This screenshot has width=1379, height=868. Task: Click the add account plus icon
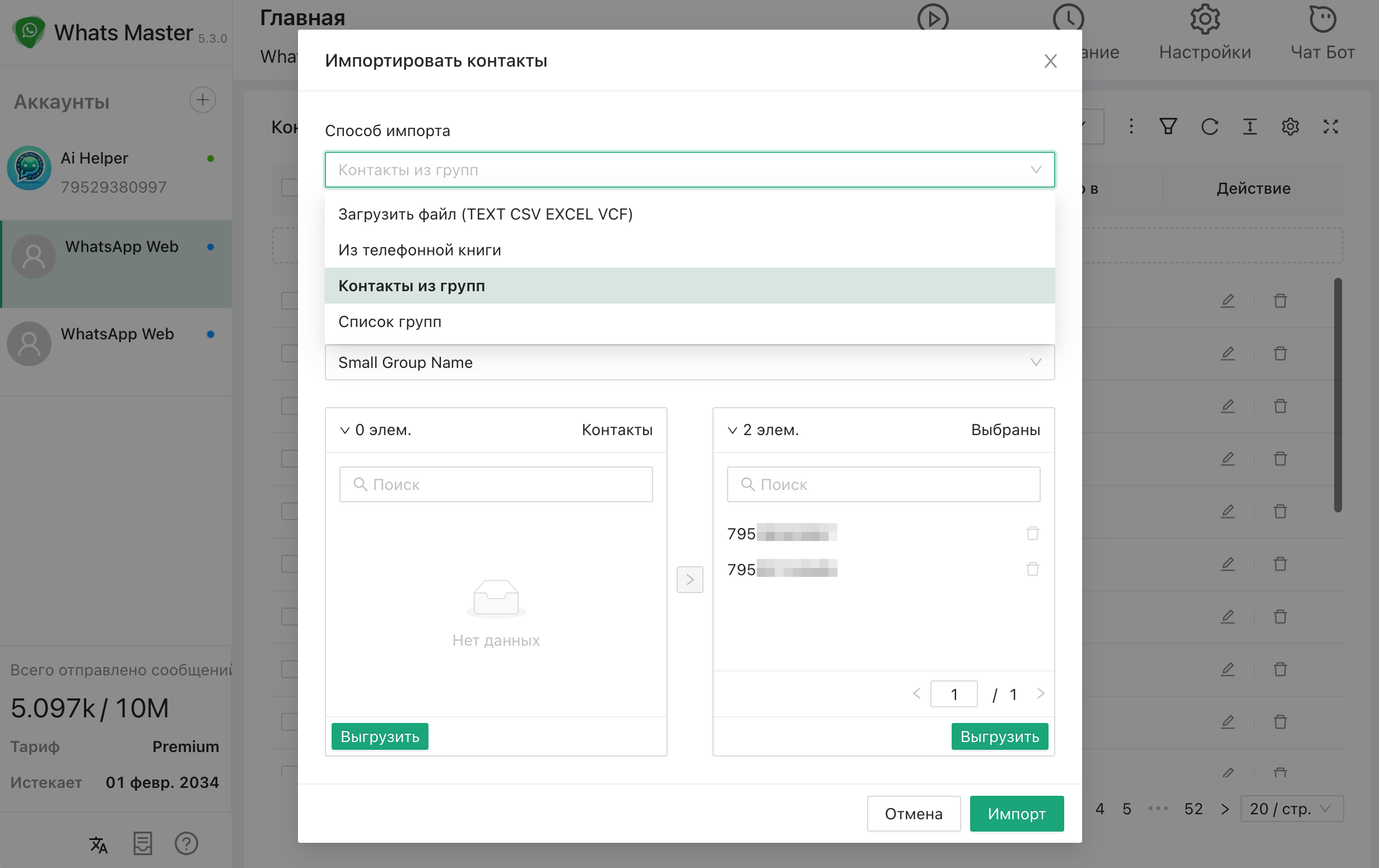pos(202,100)
